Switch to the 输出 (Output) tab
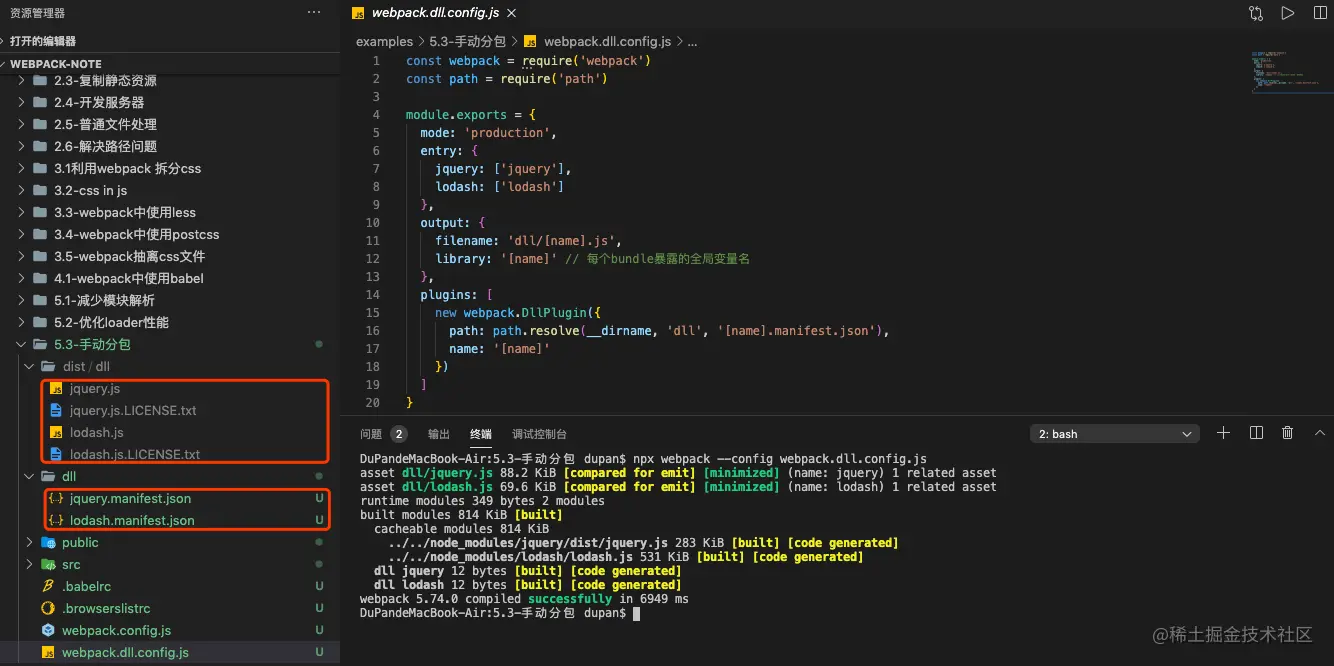This screenshot has height=666, width=1334. coord(439,434)
